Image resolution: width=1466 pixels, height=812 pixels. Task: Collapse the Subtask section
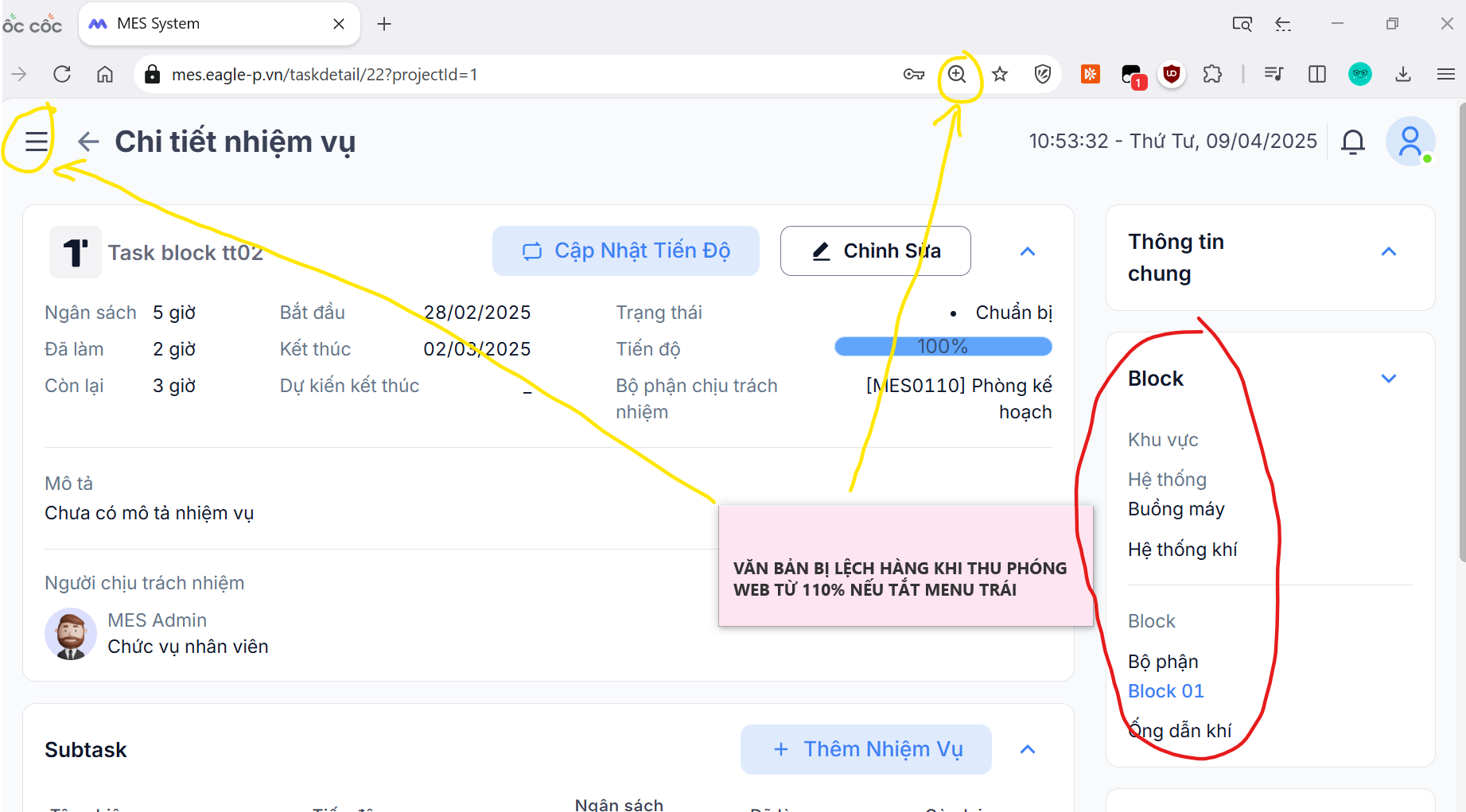pos(1028,749)
